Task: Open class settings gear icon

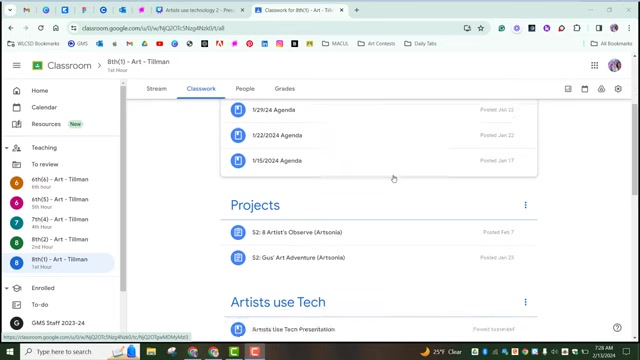Action: [618, 89]
